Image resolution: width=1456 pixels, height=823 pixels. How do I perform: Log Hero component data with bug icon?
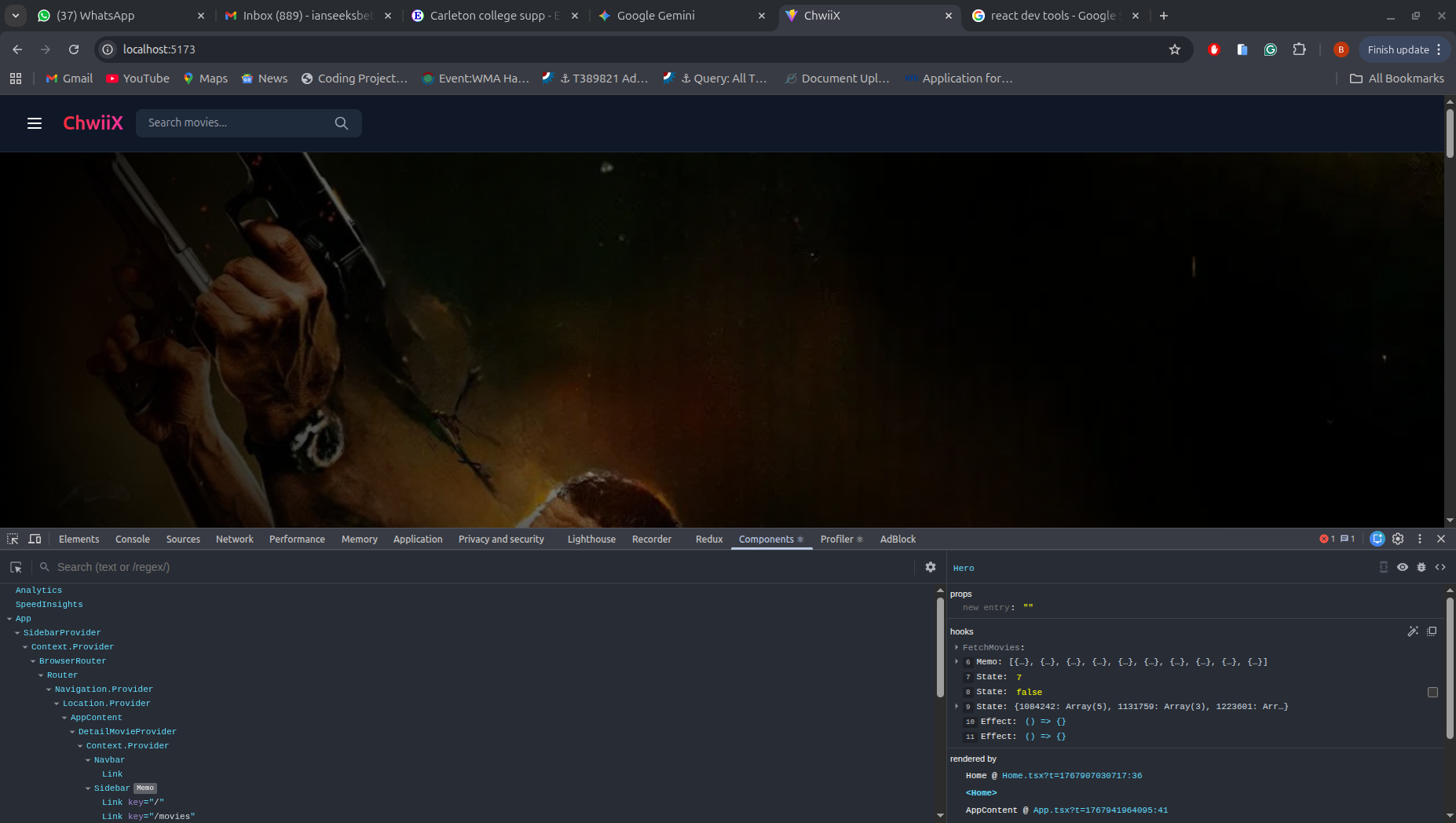click(1421, 566)
